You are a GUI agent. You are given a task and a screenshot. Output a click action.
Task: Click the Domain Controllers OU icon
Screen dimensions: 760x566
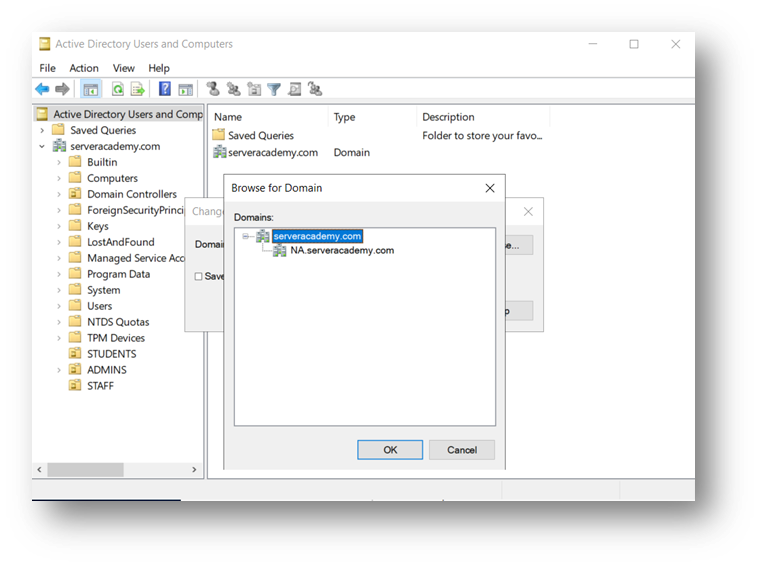tap(75, 194)
